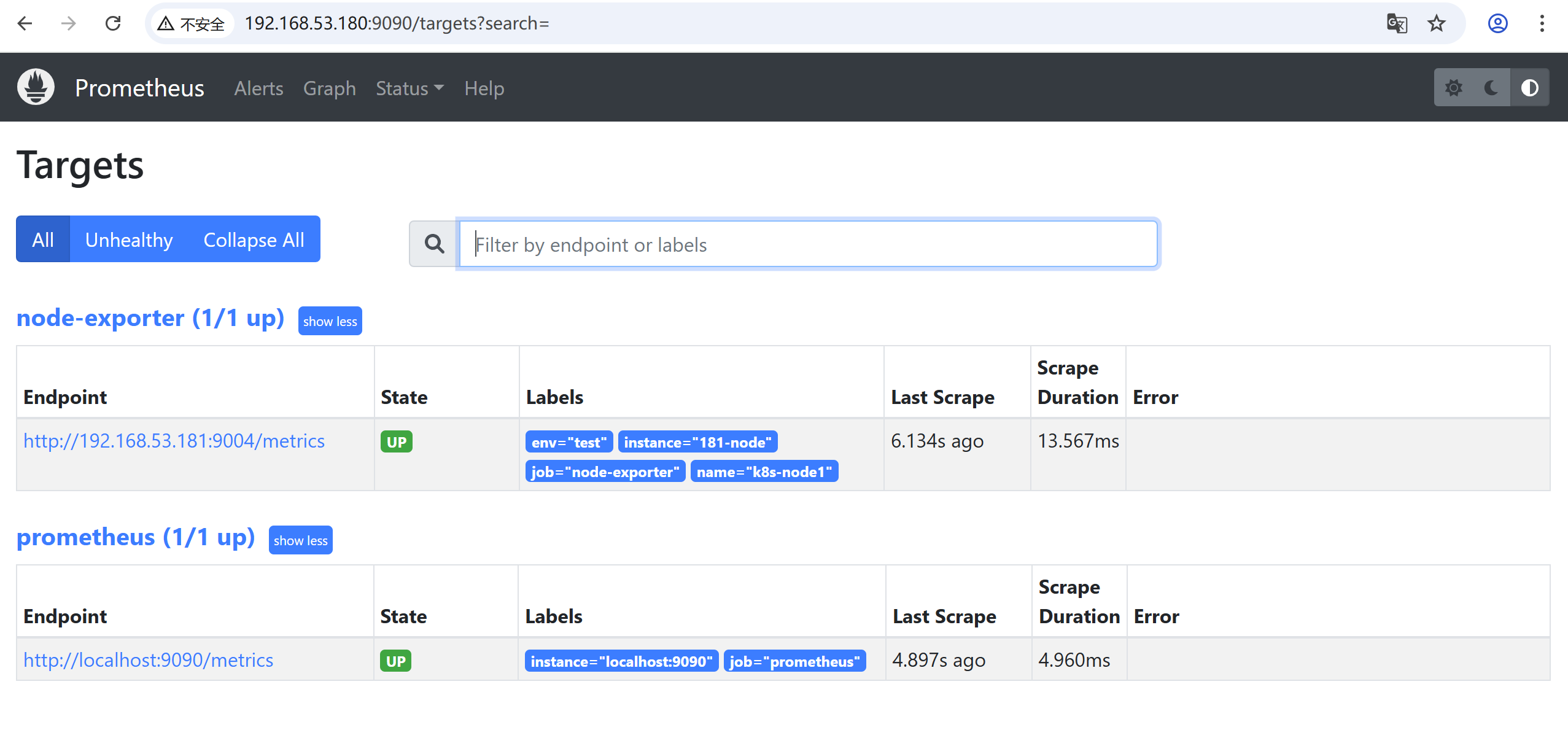Reload the page with the refresh icon

coord(113,23)
